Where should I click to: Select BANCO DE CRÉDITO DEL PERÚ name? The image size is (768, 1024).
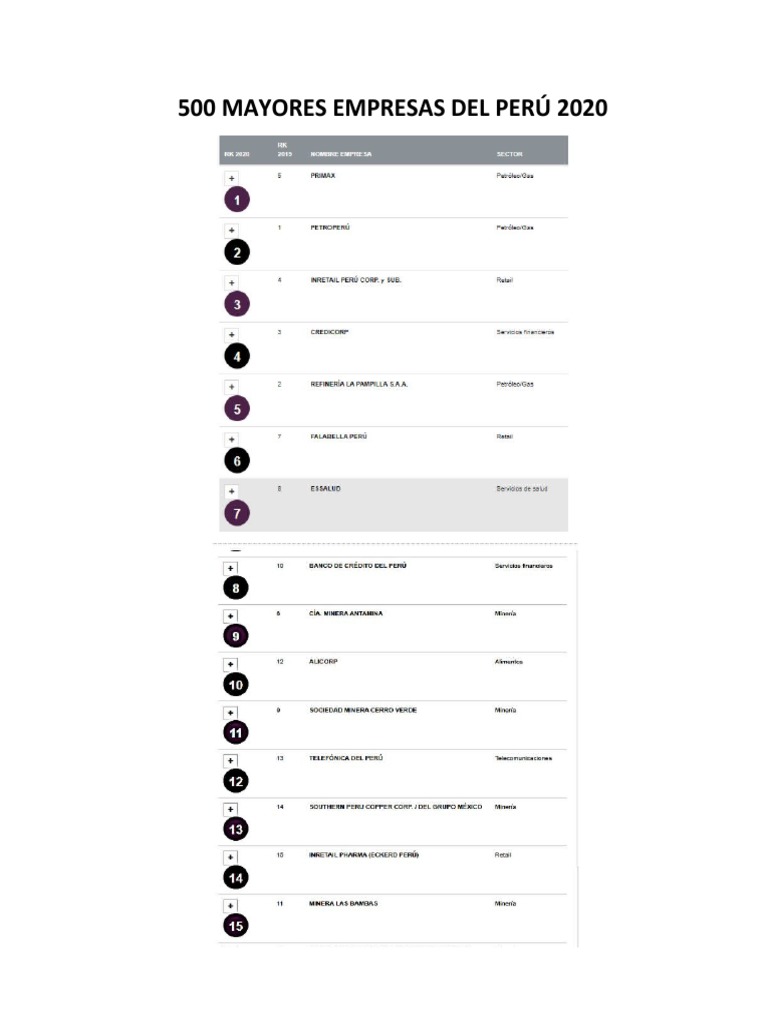358,566
